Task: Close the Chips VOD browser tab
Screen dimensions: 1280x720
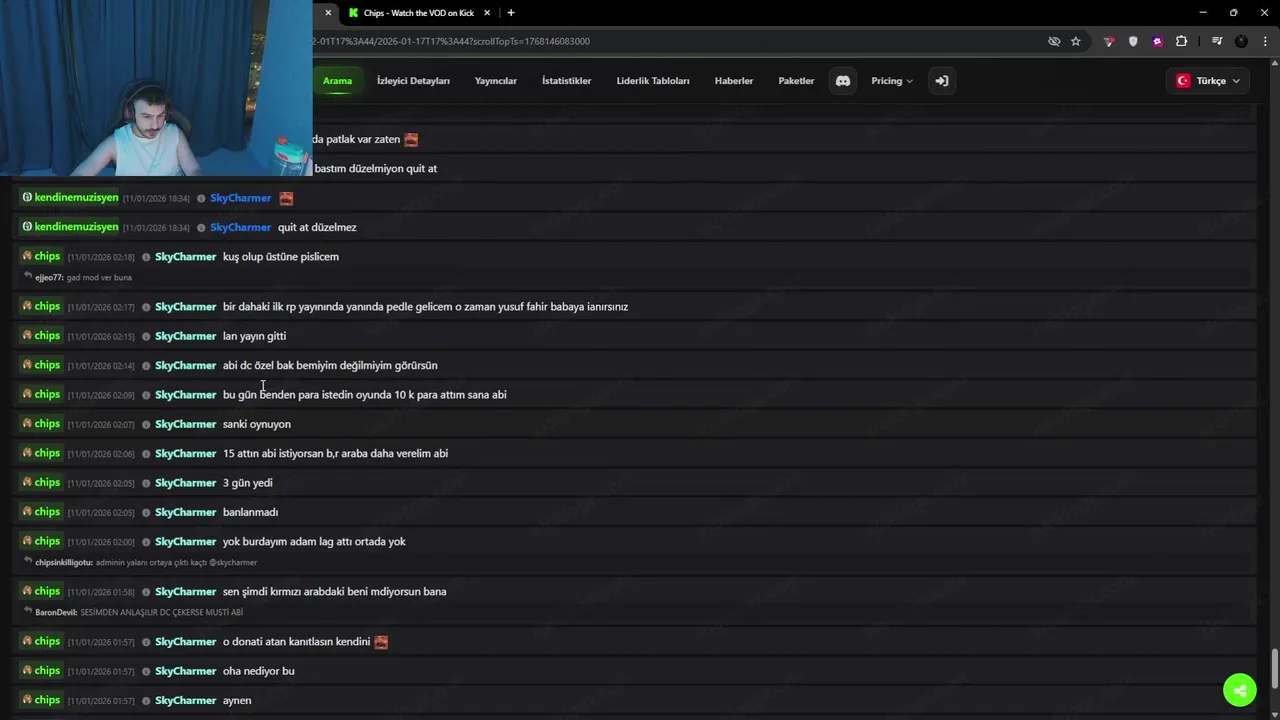Action: tap(487, 13)
